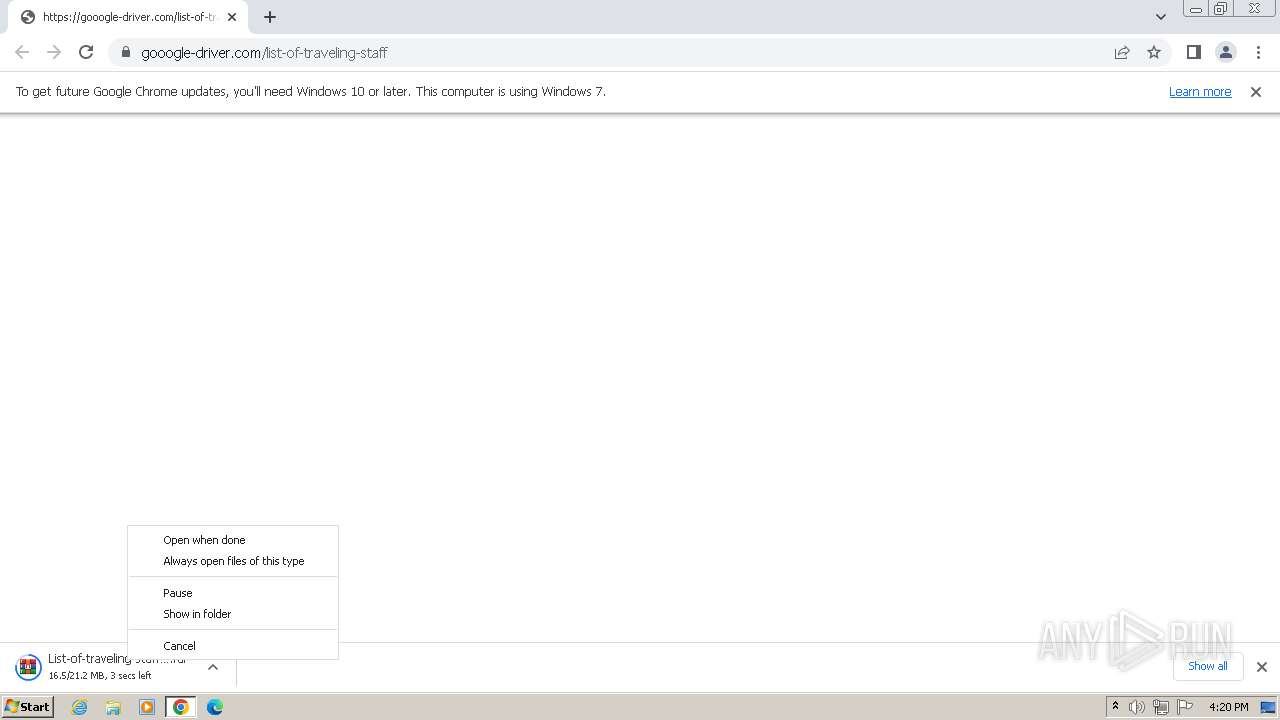Screen dimensions: 1280x720
Task: Click the lock site info icon
Action: (125, 52)
